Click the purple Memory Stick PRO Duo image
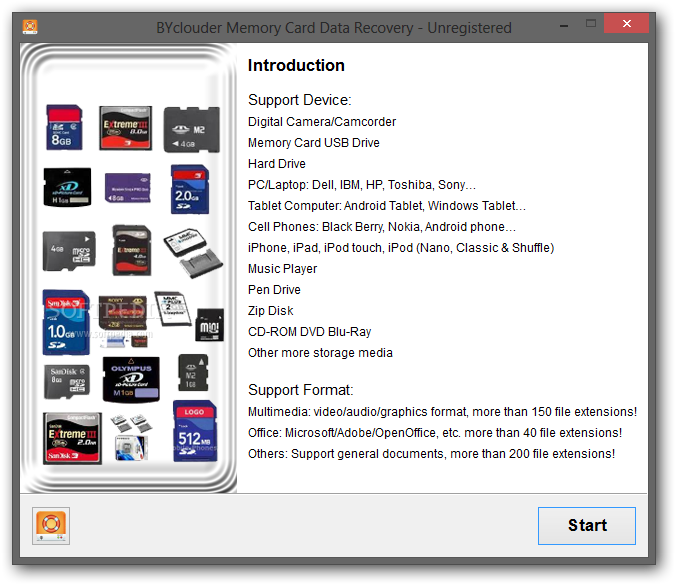The height and width of the screenshot is (585, 676). tap(128, 188)
